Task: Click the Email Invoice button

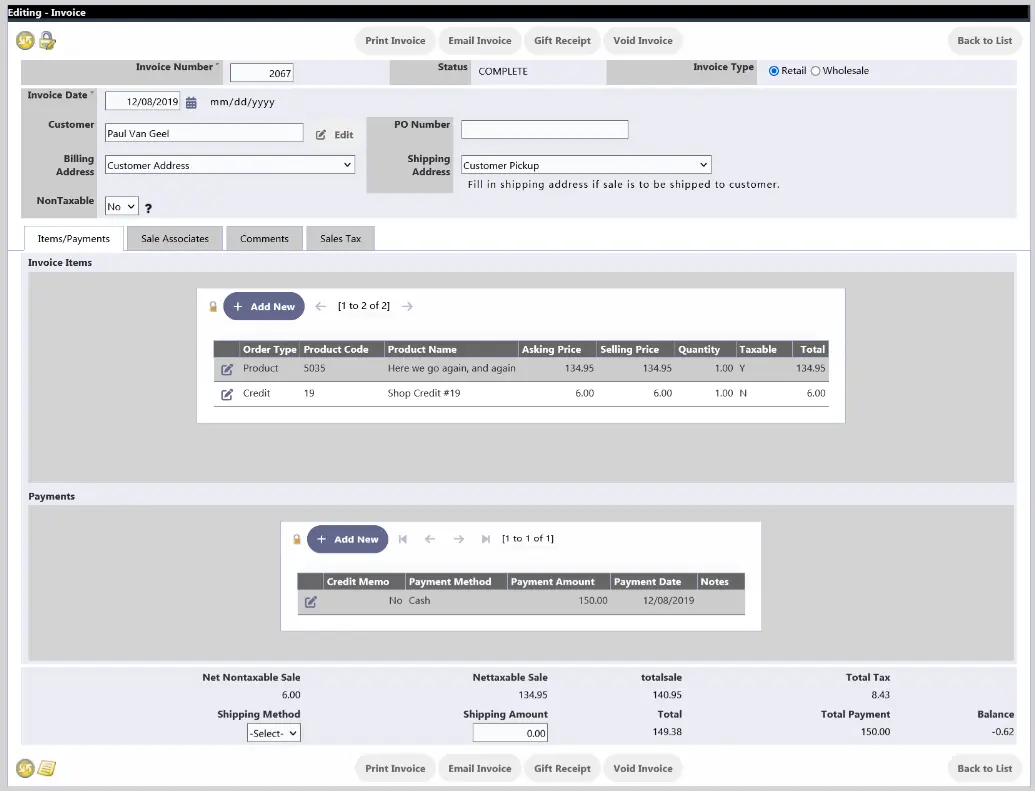Action: point(480,40)
